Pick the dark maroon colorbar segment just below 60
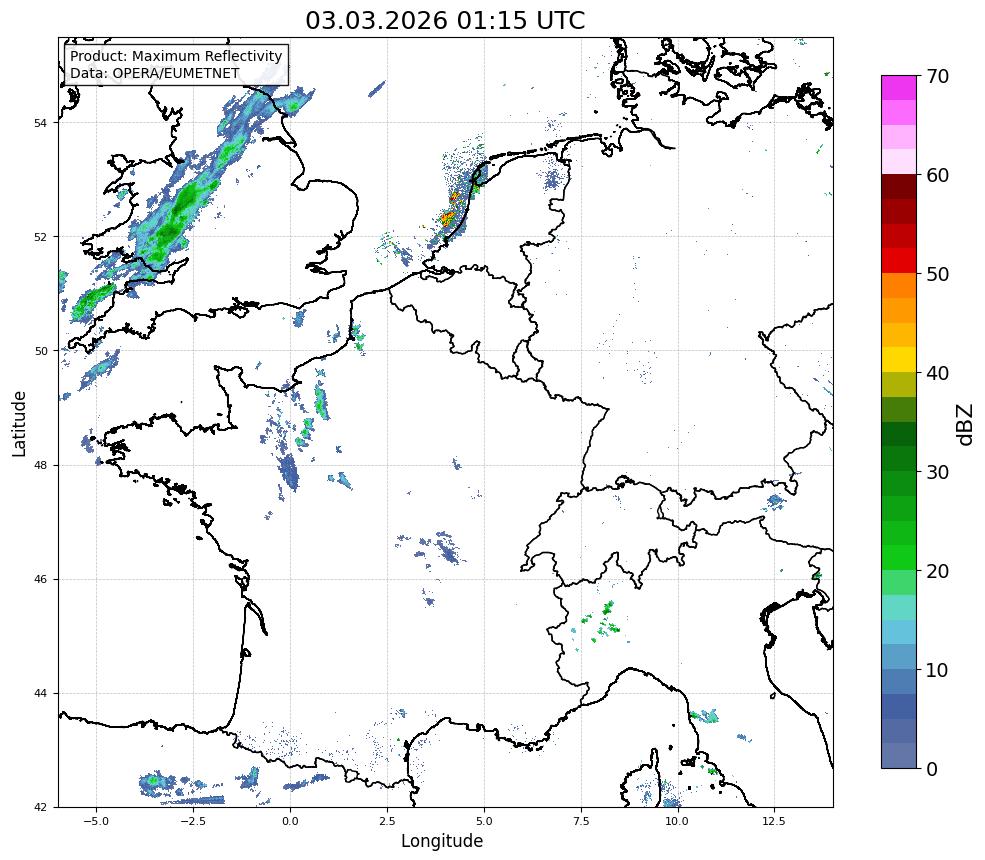 coord(899,187)
